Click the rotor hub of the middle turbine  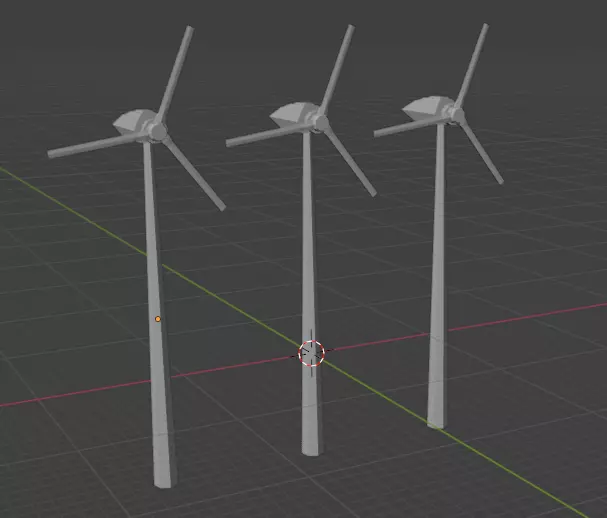(321, 123)
